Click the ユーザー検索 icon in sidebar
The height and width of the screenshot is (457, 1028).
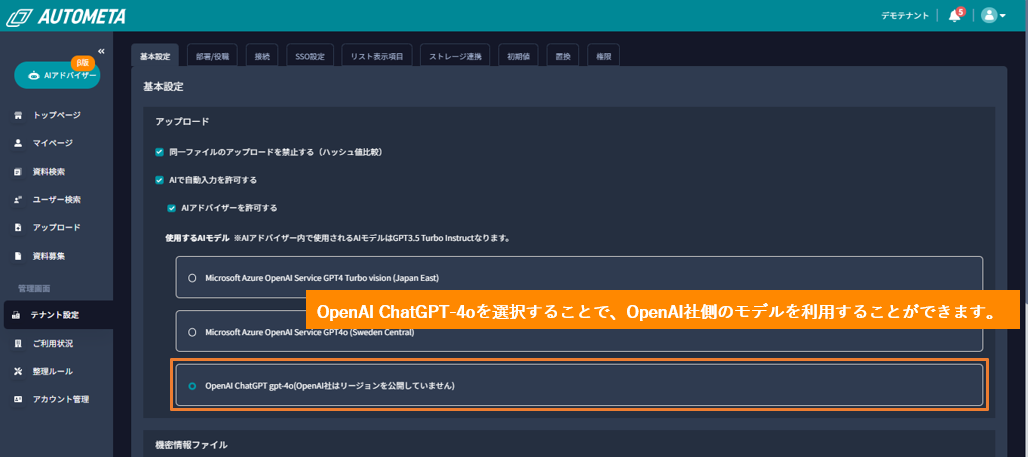[18, 199]
